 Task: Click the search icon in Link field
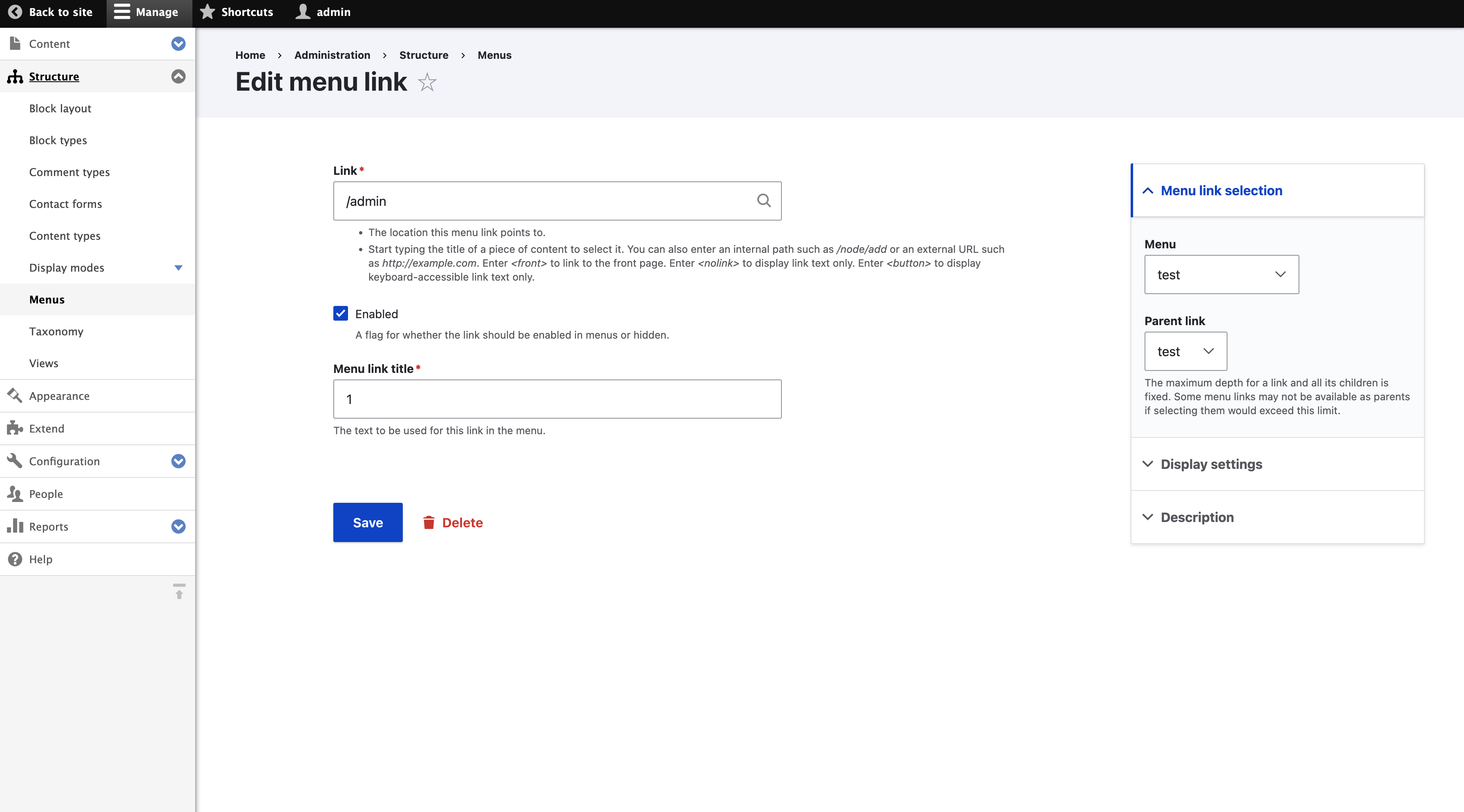pyautogui.click(x=764, y=201)
